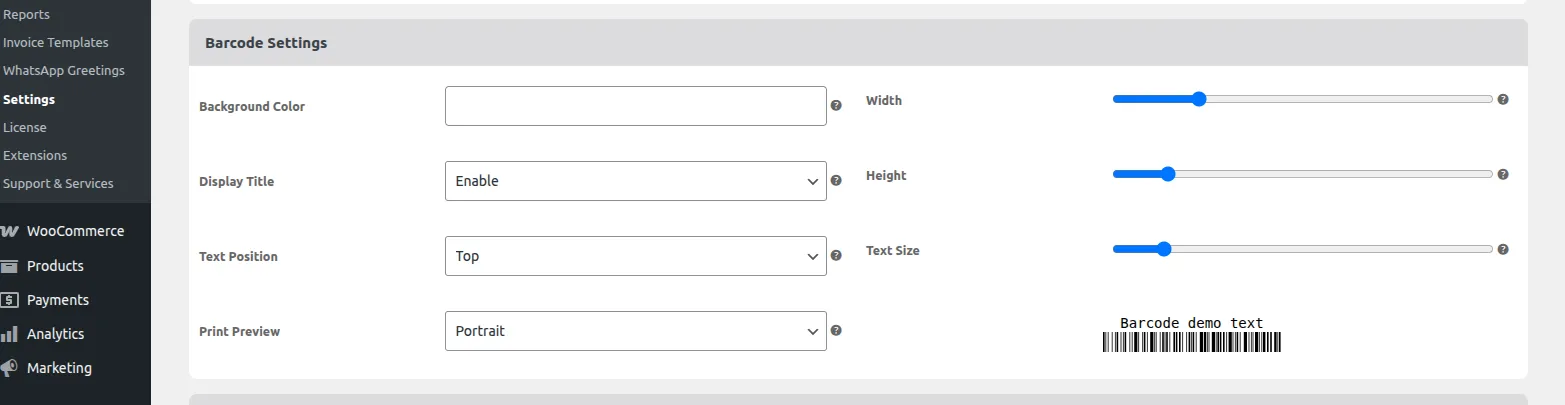The image size is (1565, 405).
Task: Click the WooCommerce logo icon in sidebar
Action: [x=9, y=231]
